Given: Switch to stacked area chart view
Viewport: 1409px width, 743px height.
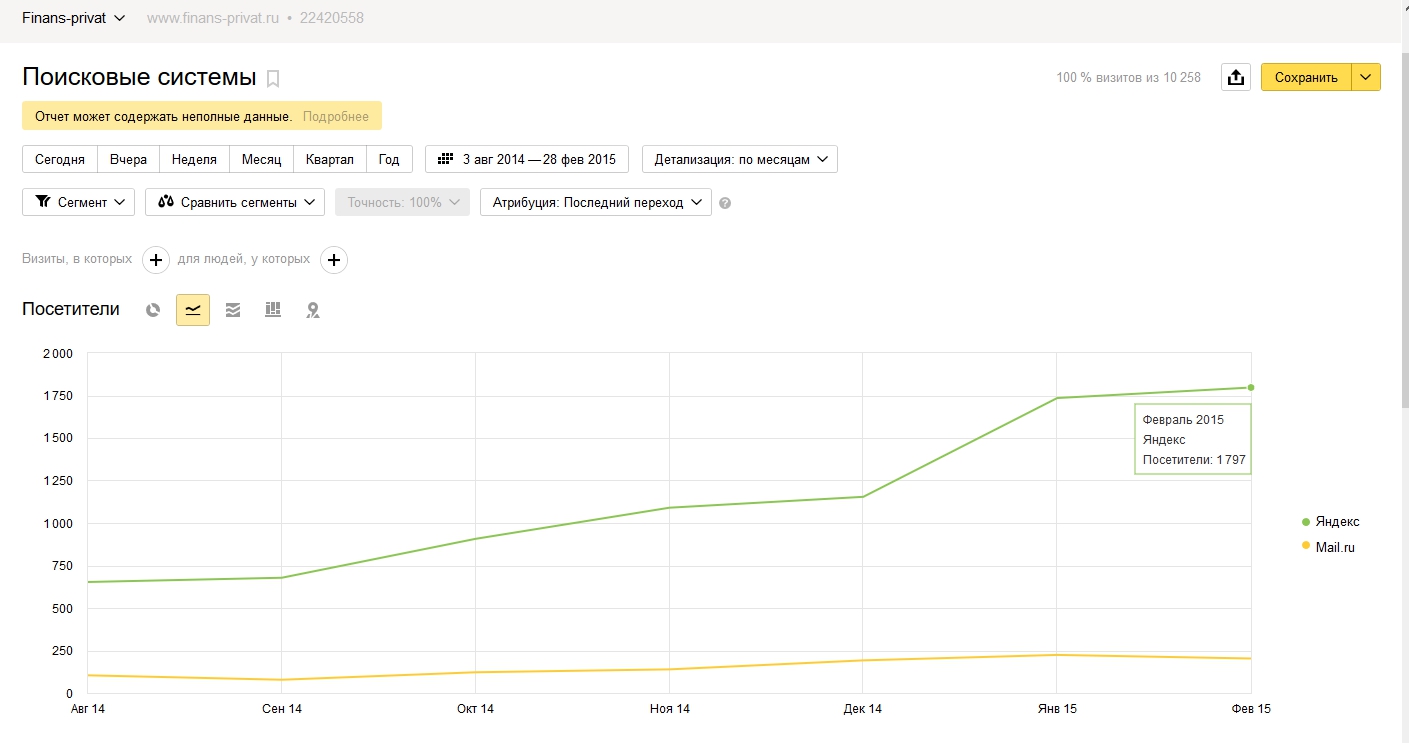Looking at the screenshot, I should pyautogui.click(x=233, y=310).
